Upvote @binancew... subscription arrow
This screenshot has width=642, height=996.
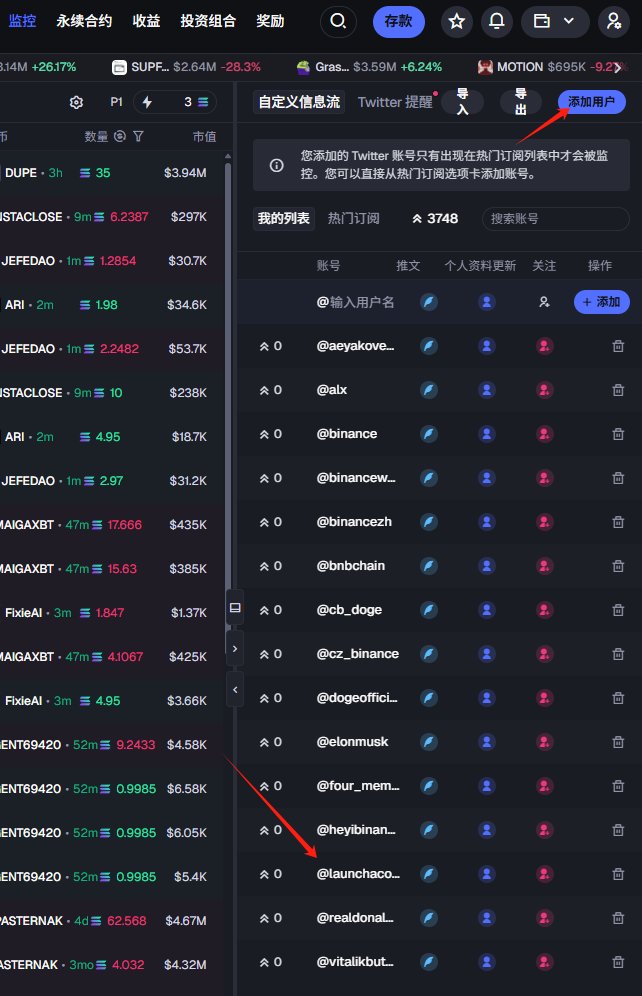click(264, 478)
